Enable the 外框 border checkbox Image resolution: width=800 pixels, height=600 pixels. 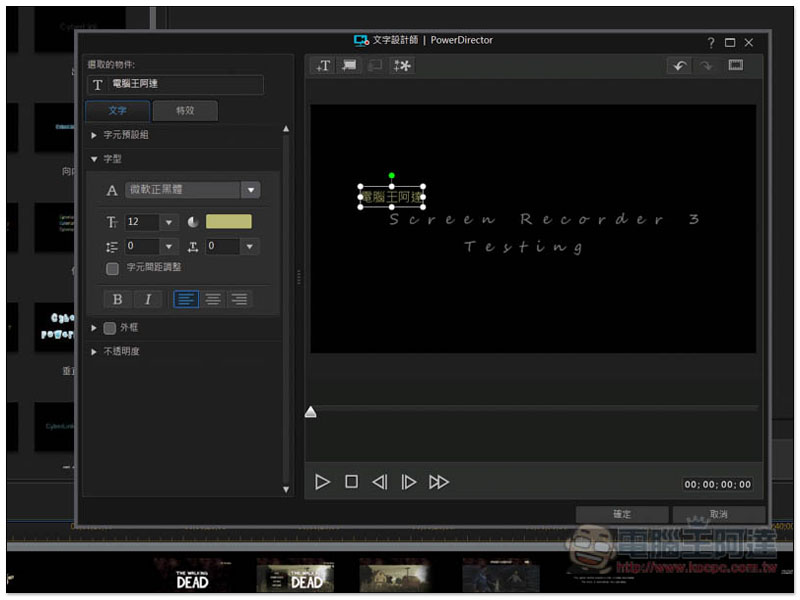pos(110,328)
